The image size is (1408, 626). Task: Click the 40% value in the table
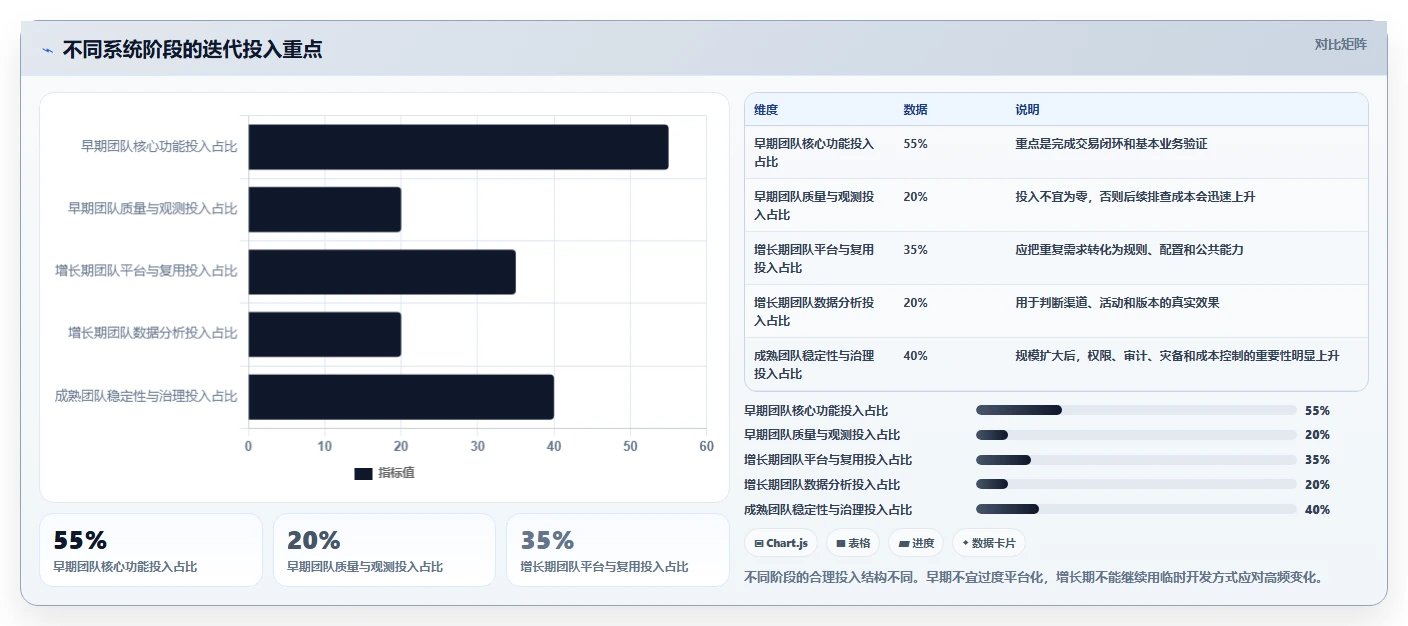(x=915, y=356)
